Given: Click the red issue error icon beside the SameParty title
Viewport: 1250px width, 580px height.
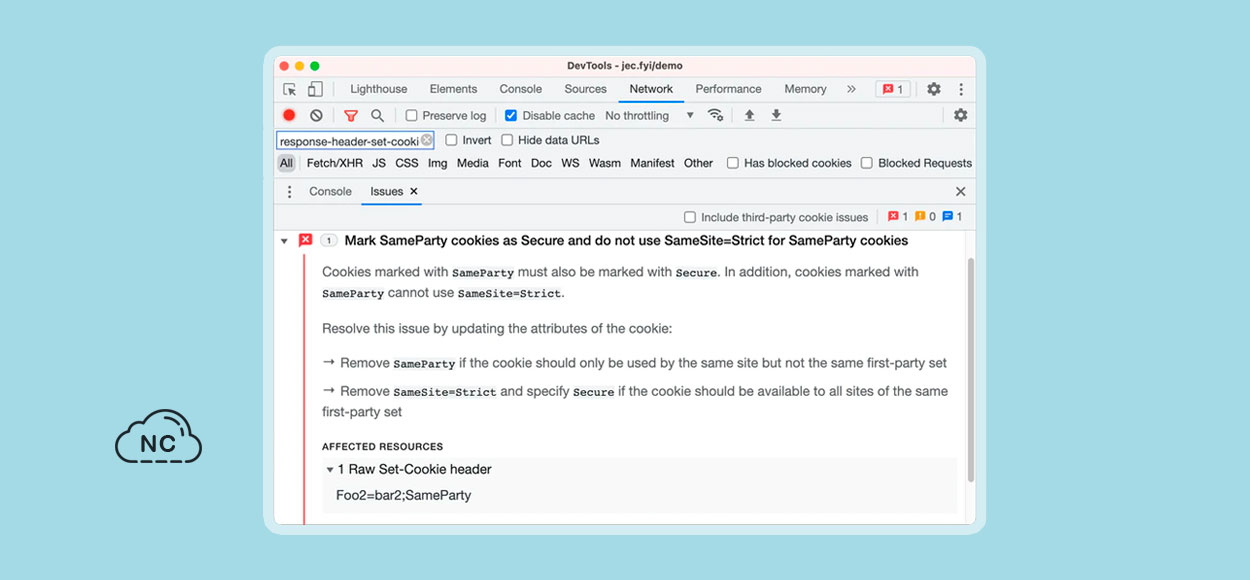Looking at the screenshot, I should click(x=306, y=240).
